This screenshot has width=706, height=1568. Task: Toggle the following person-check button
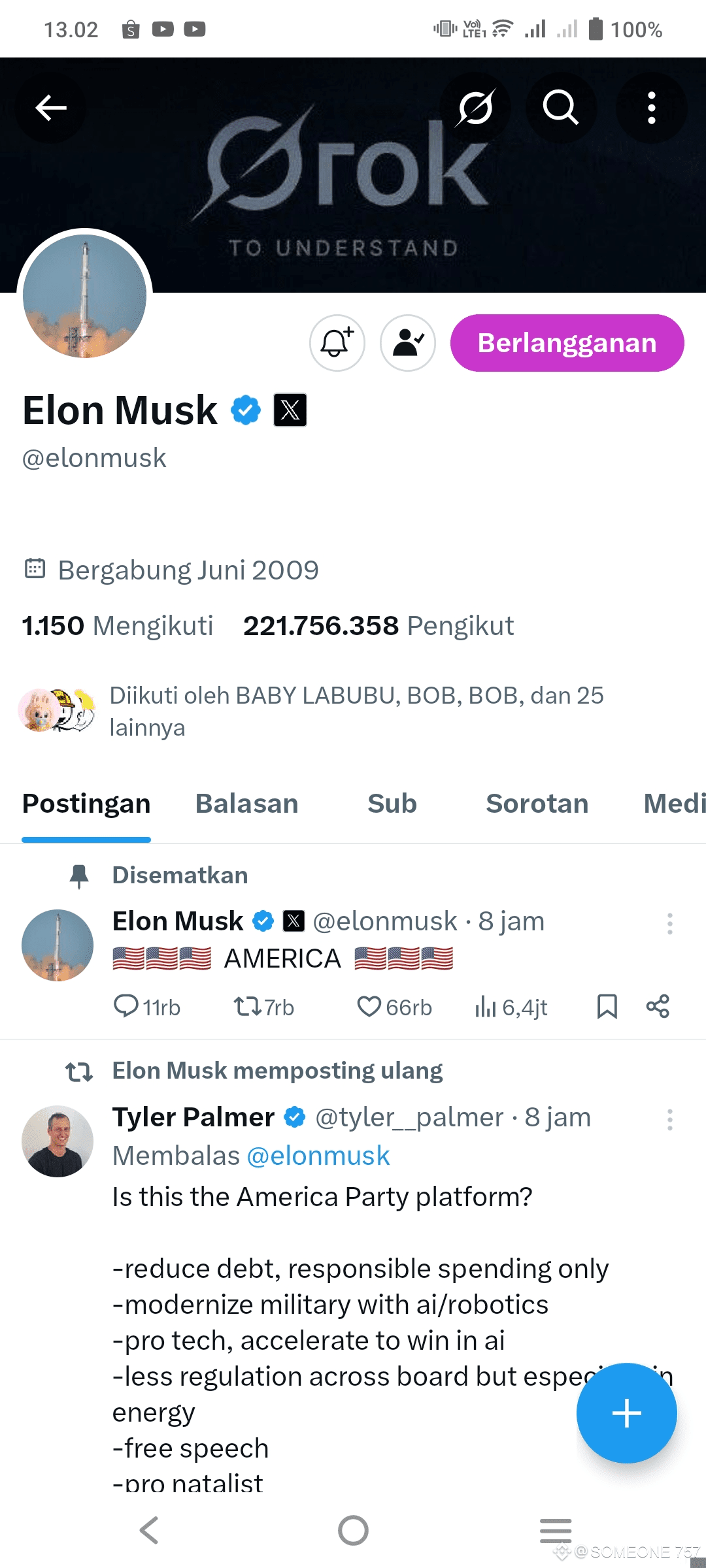(x=408, y=343)
